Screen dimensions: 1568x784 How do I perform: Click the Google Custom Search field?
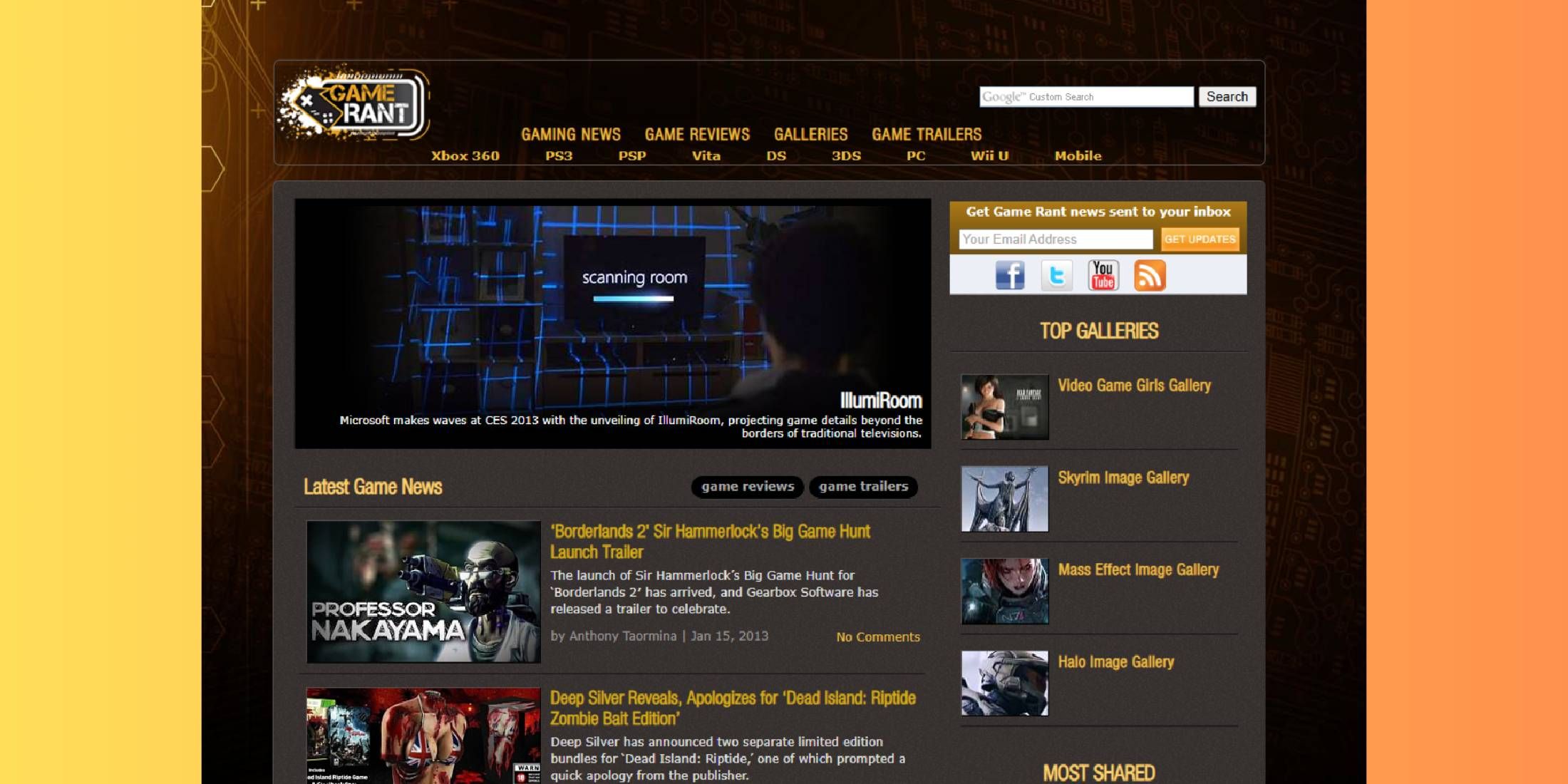[1086, 97]
